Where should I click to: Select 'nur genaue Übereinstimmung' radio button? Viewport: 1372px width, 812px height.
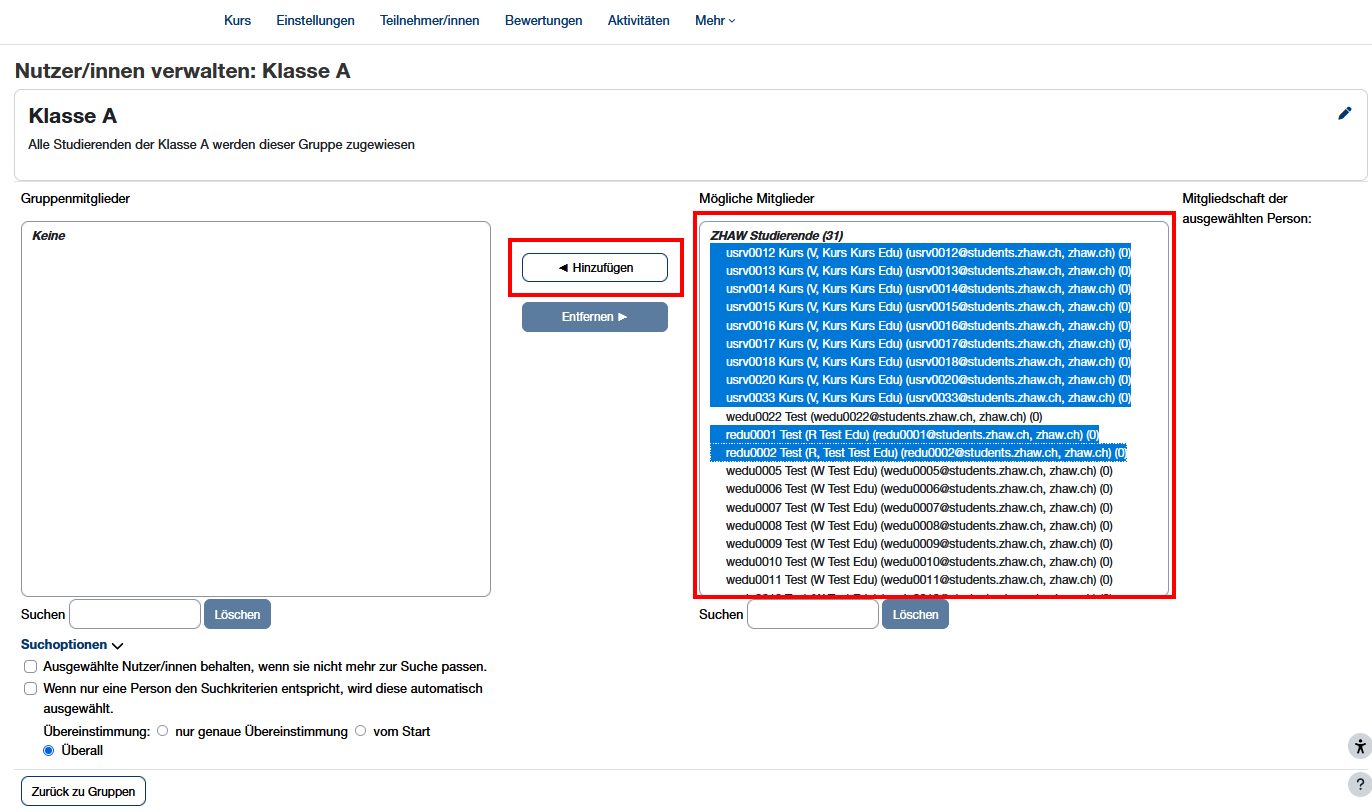pyautogui.click(x=163, y=731)
